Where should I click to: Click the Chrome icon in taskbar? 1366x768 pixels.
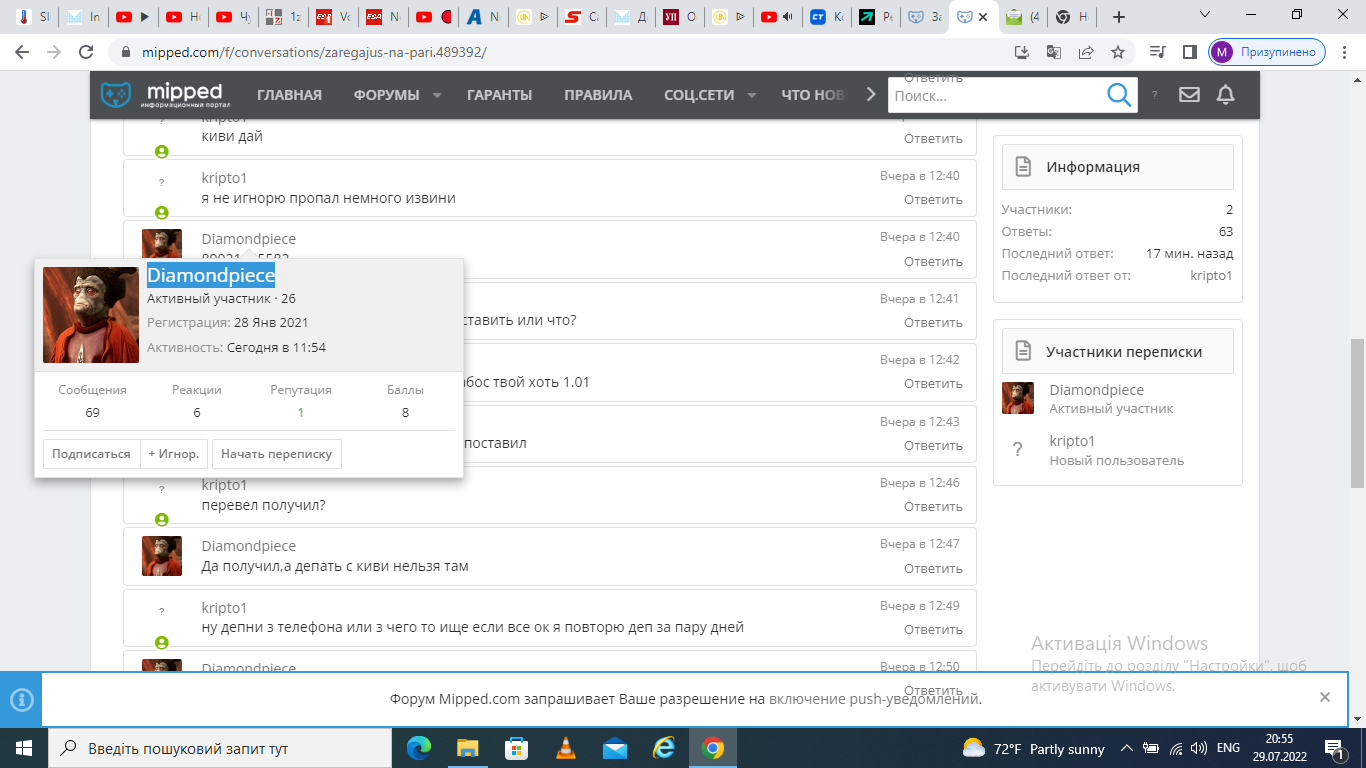[x=713, y=748]
